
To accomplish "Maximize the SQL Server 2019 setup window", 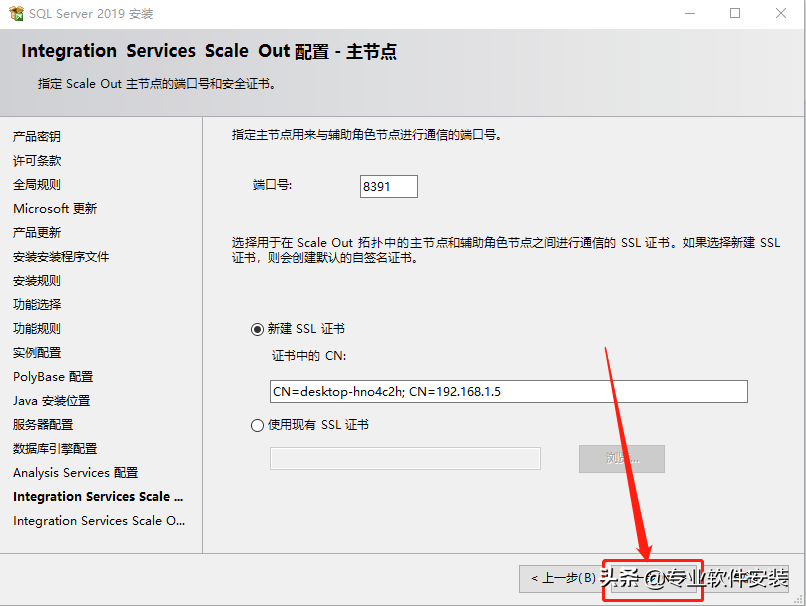I will tap(735, 13).
